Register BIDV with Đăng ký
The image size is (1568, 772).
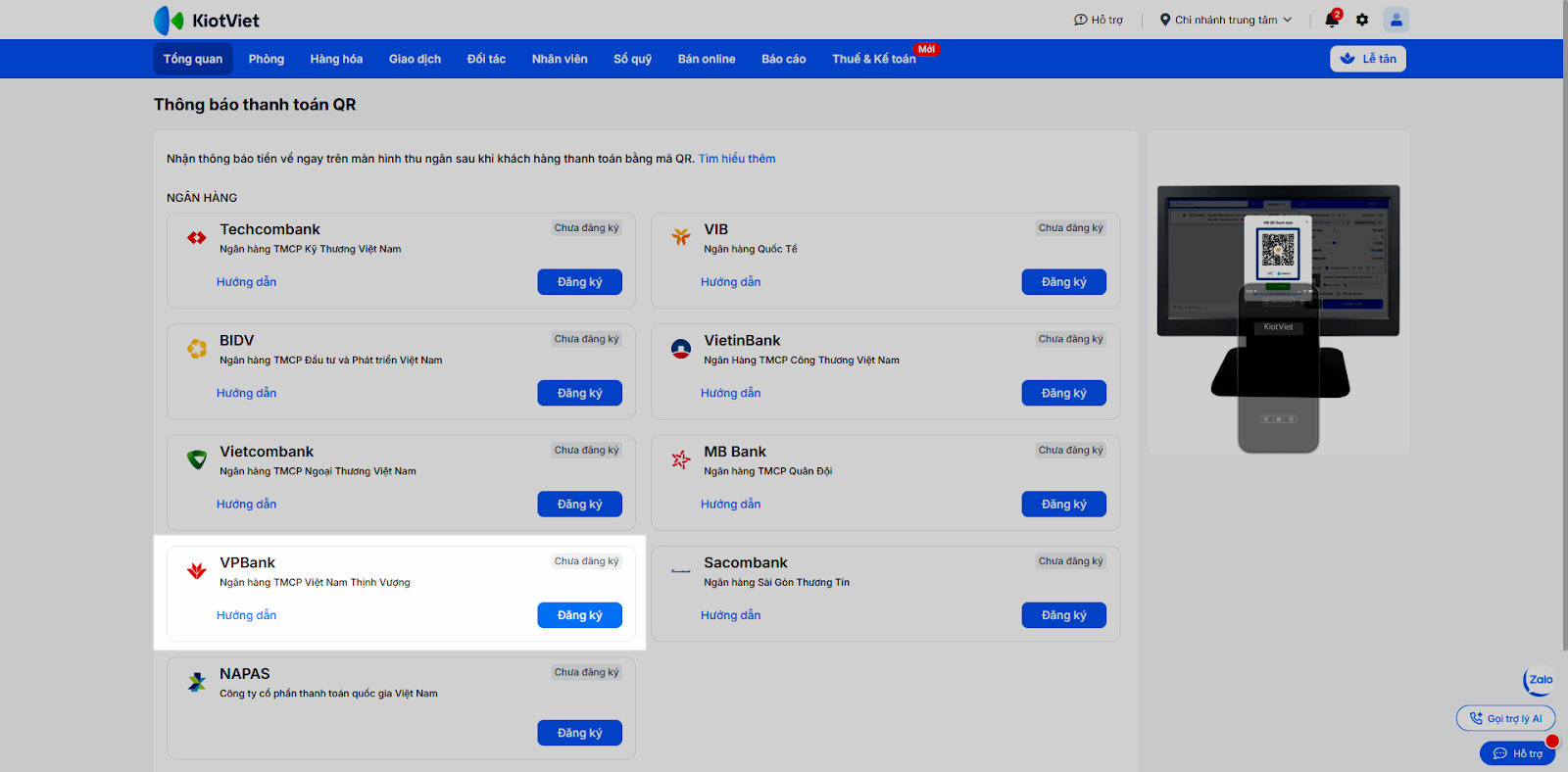pyautogui.click(x=580, y=393)
